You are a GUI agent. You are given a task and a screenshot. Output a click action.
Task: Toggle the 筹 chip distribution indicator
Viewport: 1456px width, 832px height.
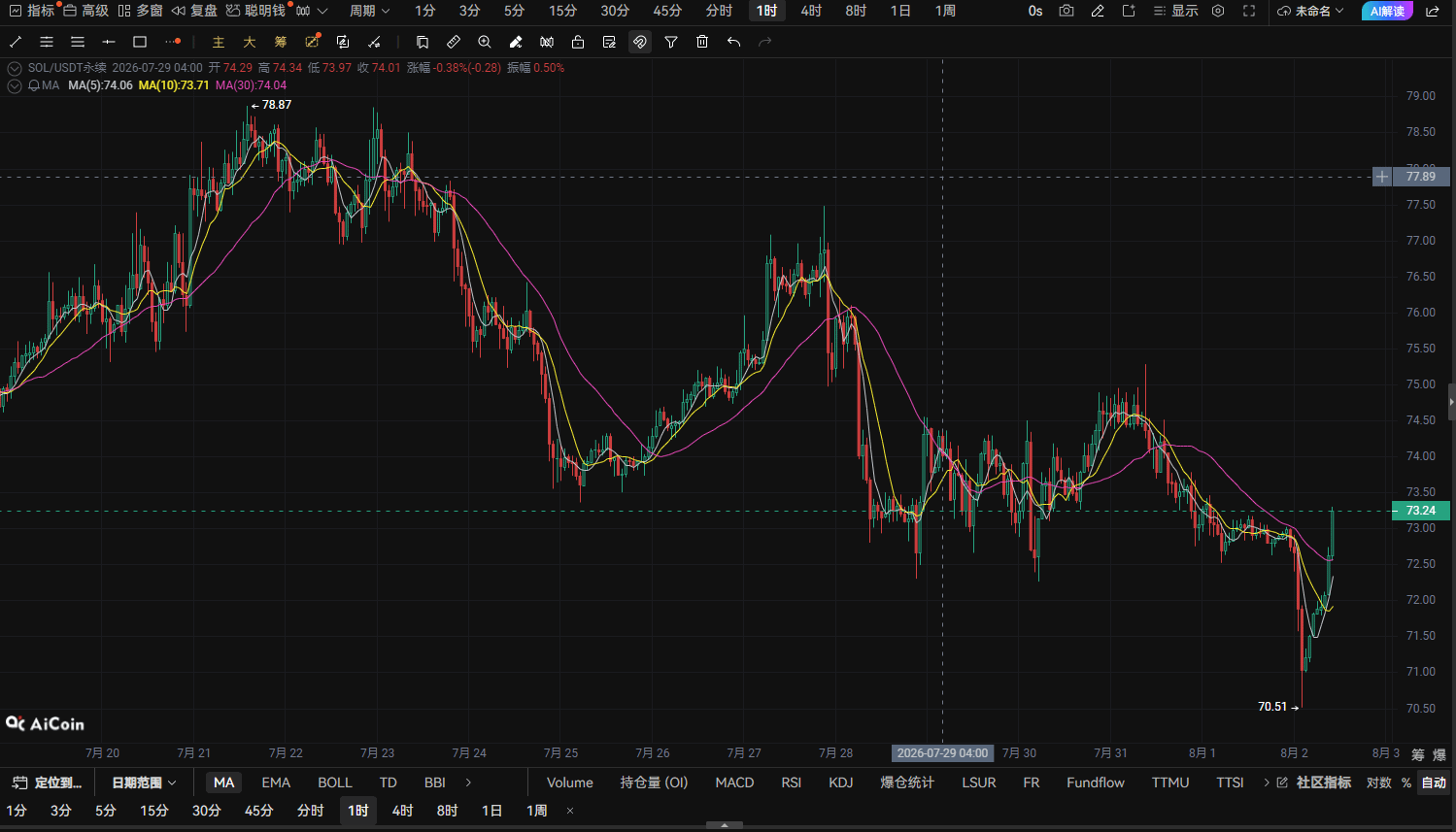pos(281,42)
